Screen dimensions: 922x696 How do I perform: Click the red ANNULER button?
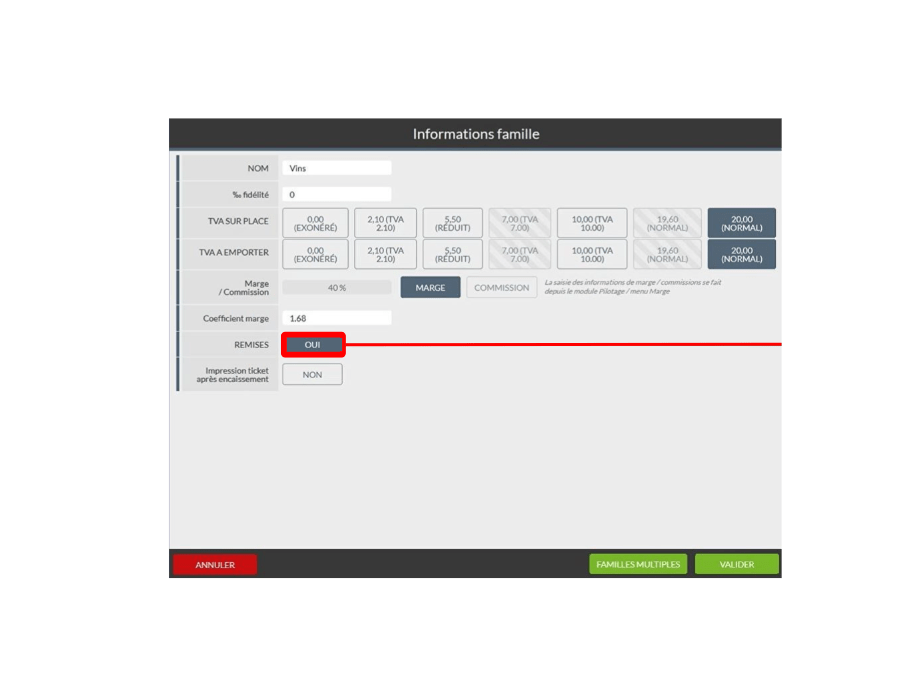pos(215,564)
